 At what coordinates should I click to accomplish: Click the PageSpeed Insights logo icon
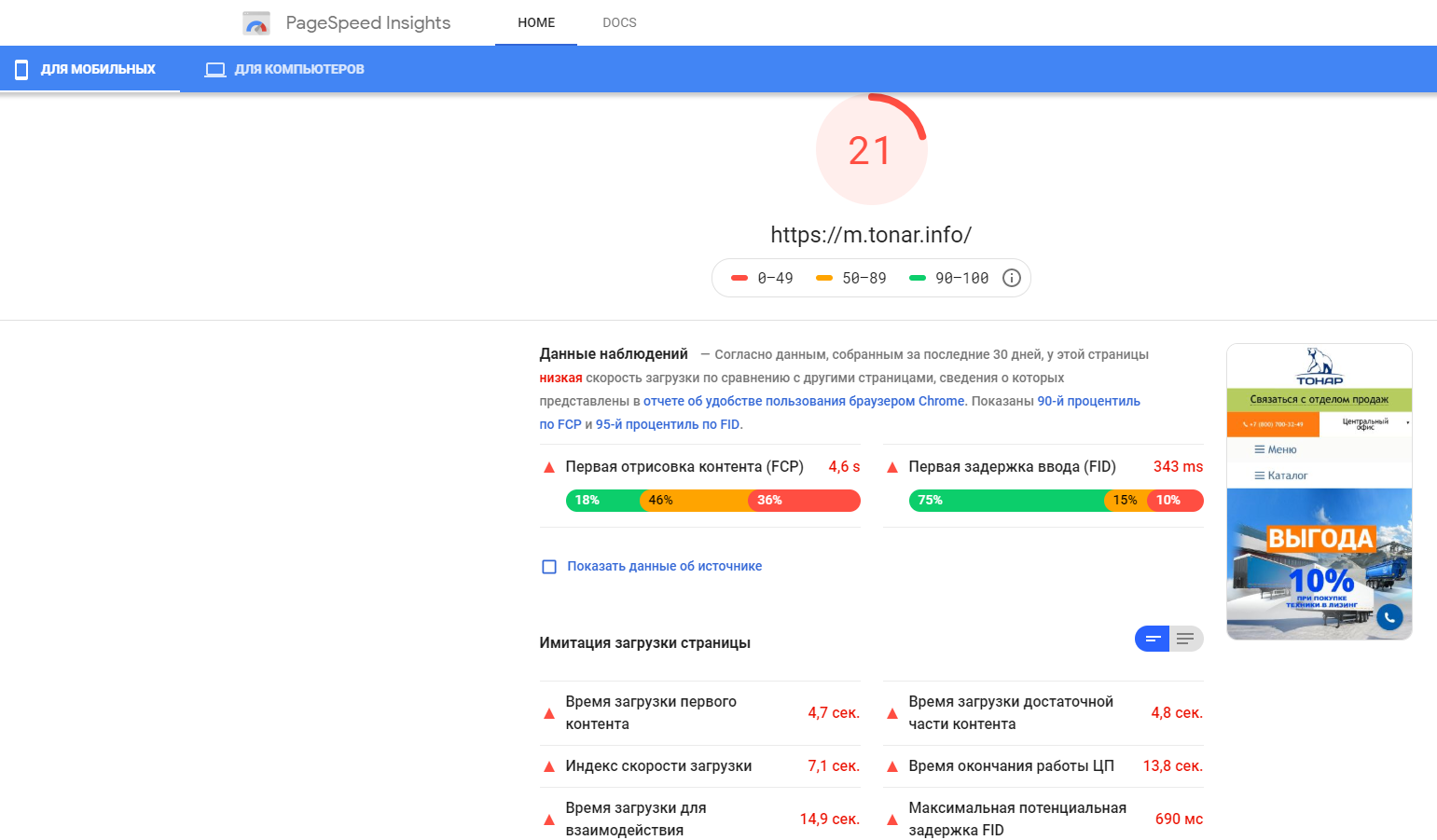click(256, 23)
